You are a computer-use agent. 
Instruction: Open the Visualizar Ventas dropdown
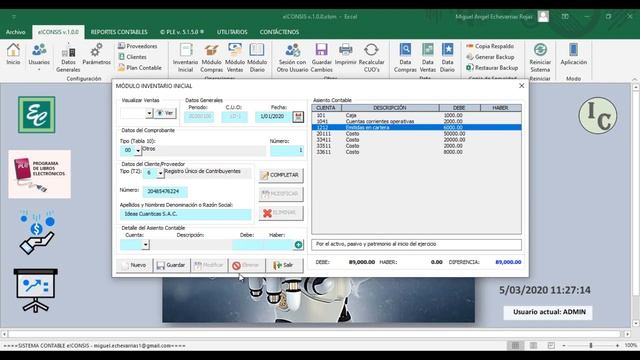tap(149, 113)
